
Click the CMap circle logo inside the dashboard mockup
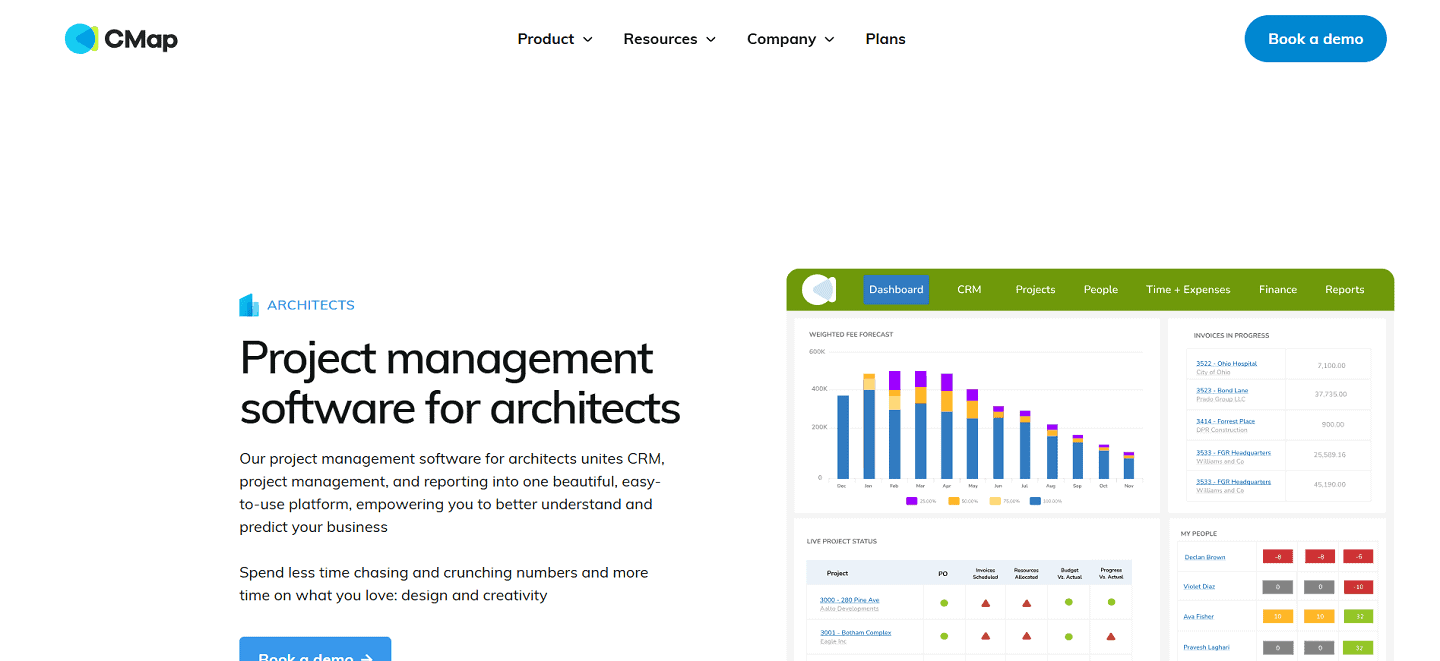coord(817,289)
